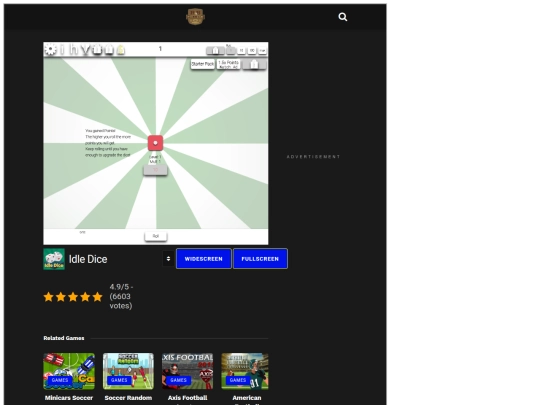Click the site logo in the header

(195, 17)
